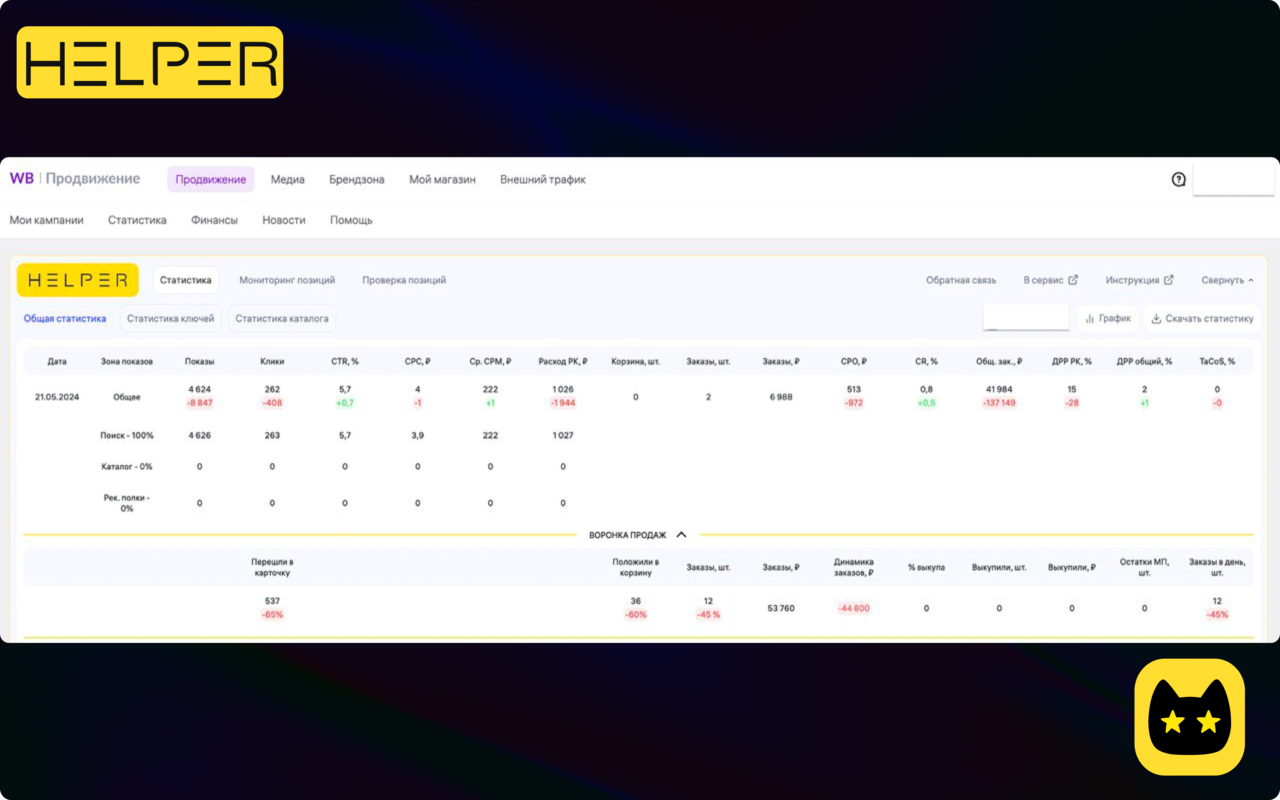Open the Брендзона menu item
The height and width of the screenshot is (800, 1280).
pyautogui.click(x=357, y=179)
